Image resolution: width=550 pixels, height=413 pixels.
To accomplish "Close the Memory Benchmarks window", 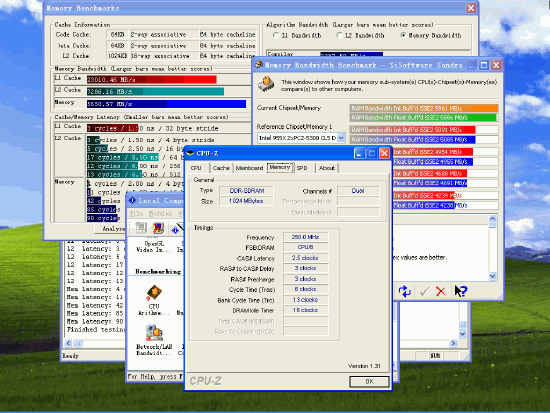I will coord(470,8).
